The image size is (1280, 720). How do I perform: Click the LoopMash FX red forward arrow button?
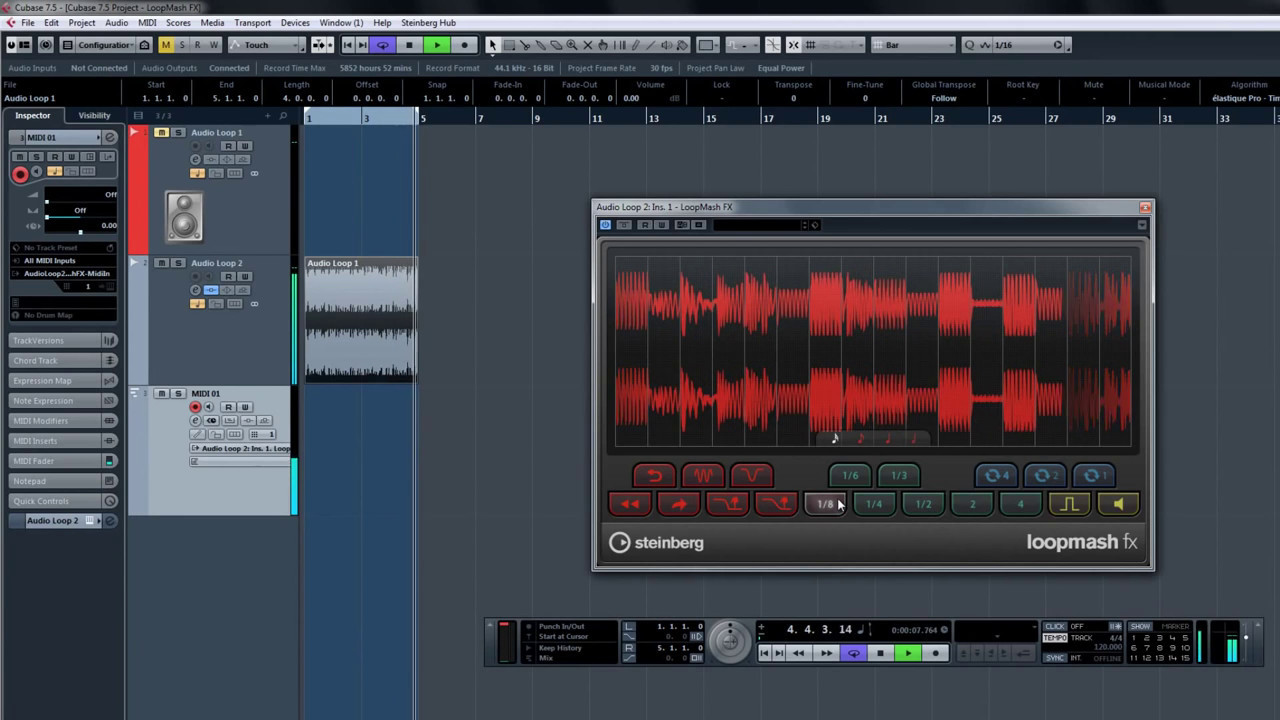coord(679,504)
